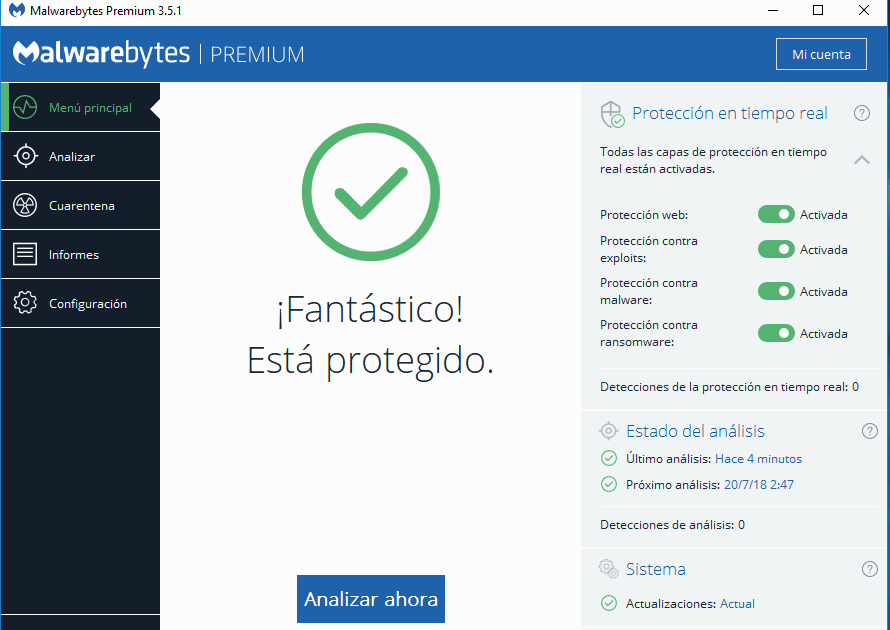Collapse the real-time protection layers list
Image resolution: width=890 pixels, height=630 pixels.
pyautogui.click(x=862, y=160)
